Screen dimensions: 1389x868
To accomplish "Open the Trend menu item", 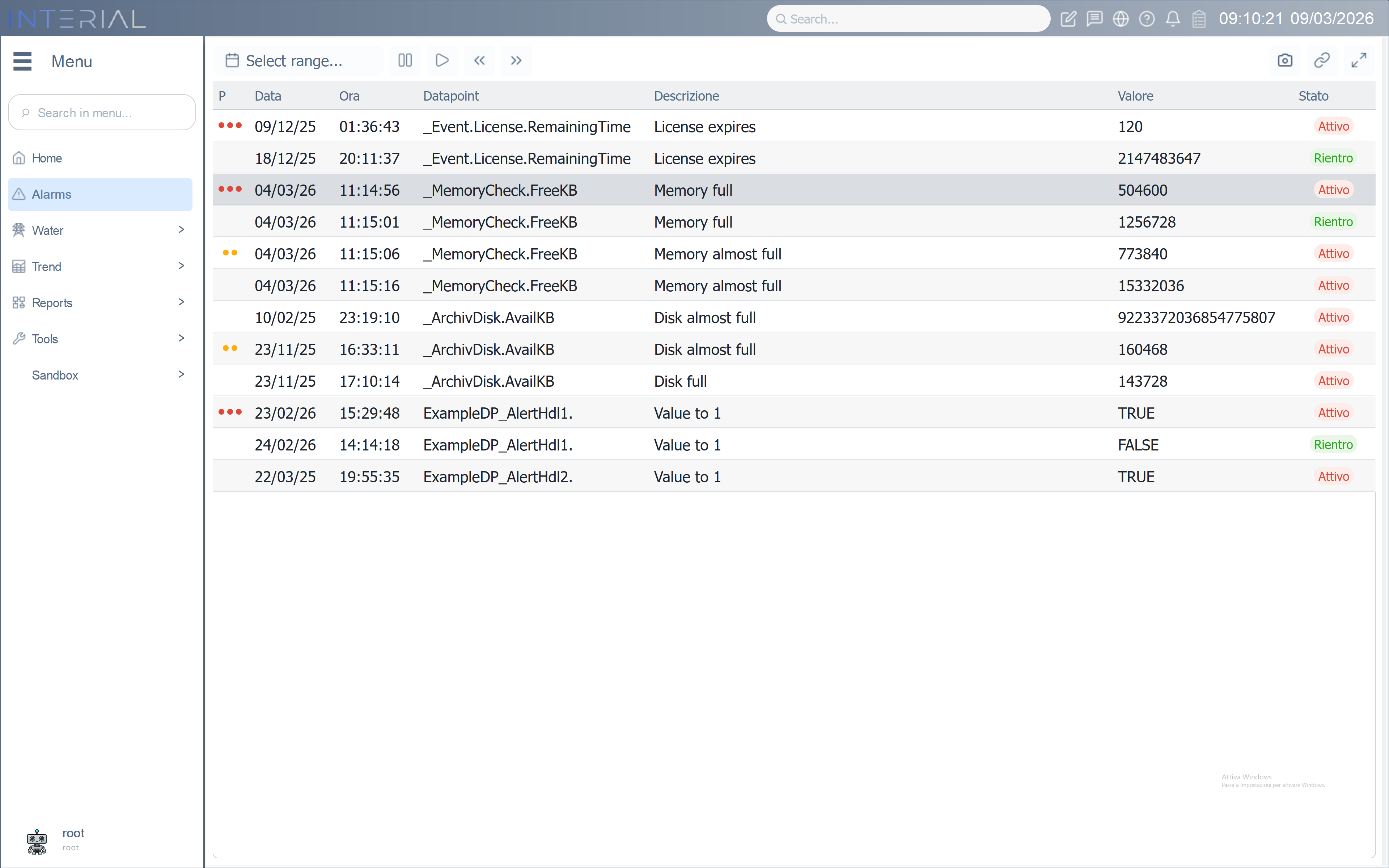I will (46, 266).
